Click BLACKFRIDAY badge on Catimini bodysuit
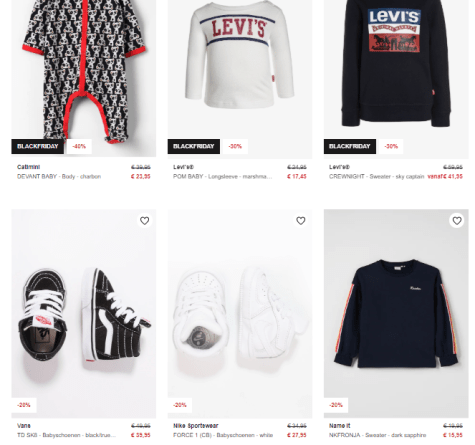This screenshot has height=445, width=475. pos(37,146)
